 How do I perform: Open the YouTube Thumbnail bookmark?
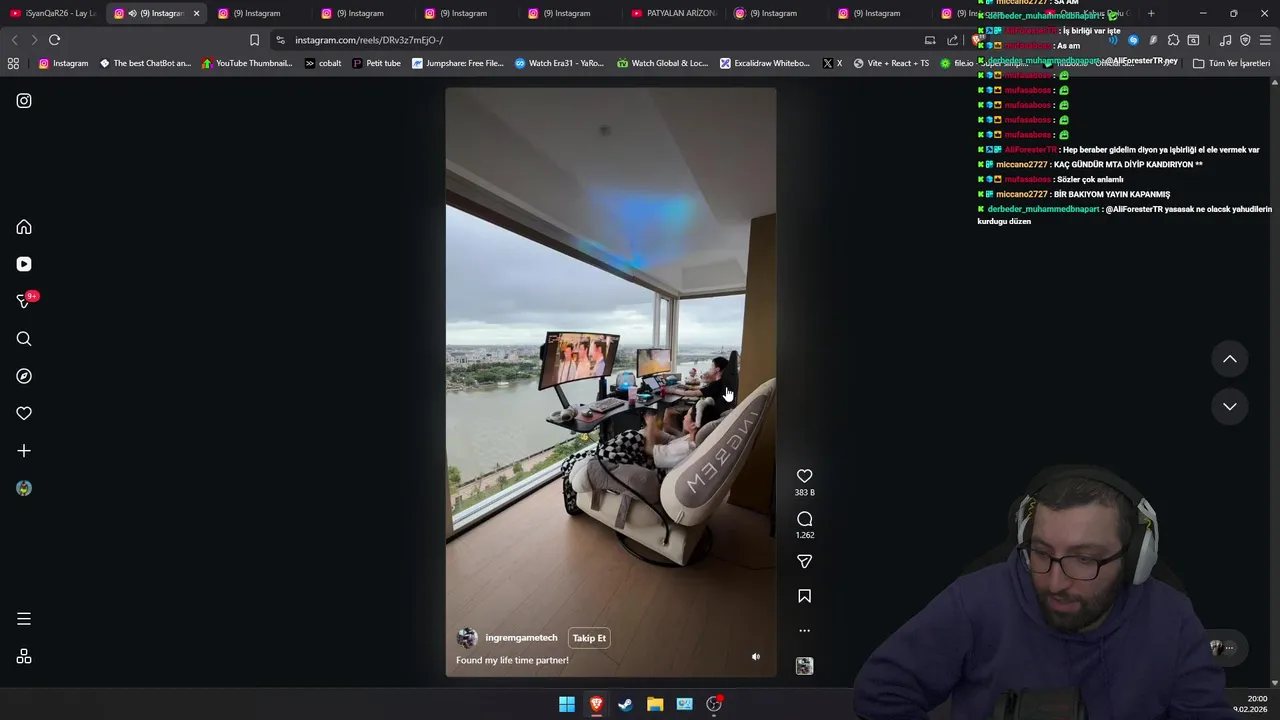click(x=247, y=63)
